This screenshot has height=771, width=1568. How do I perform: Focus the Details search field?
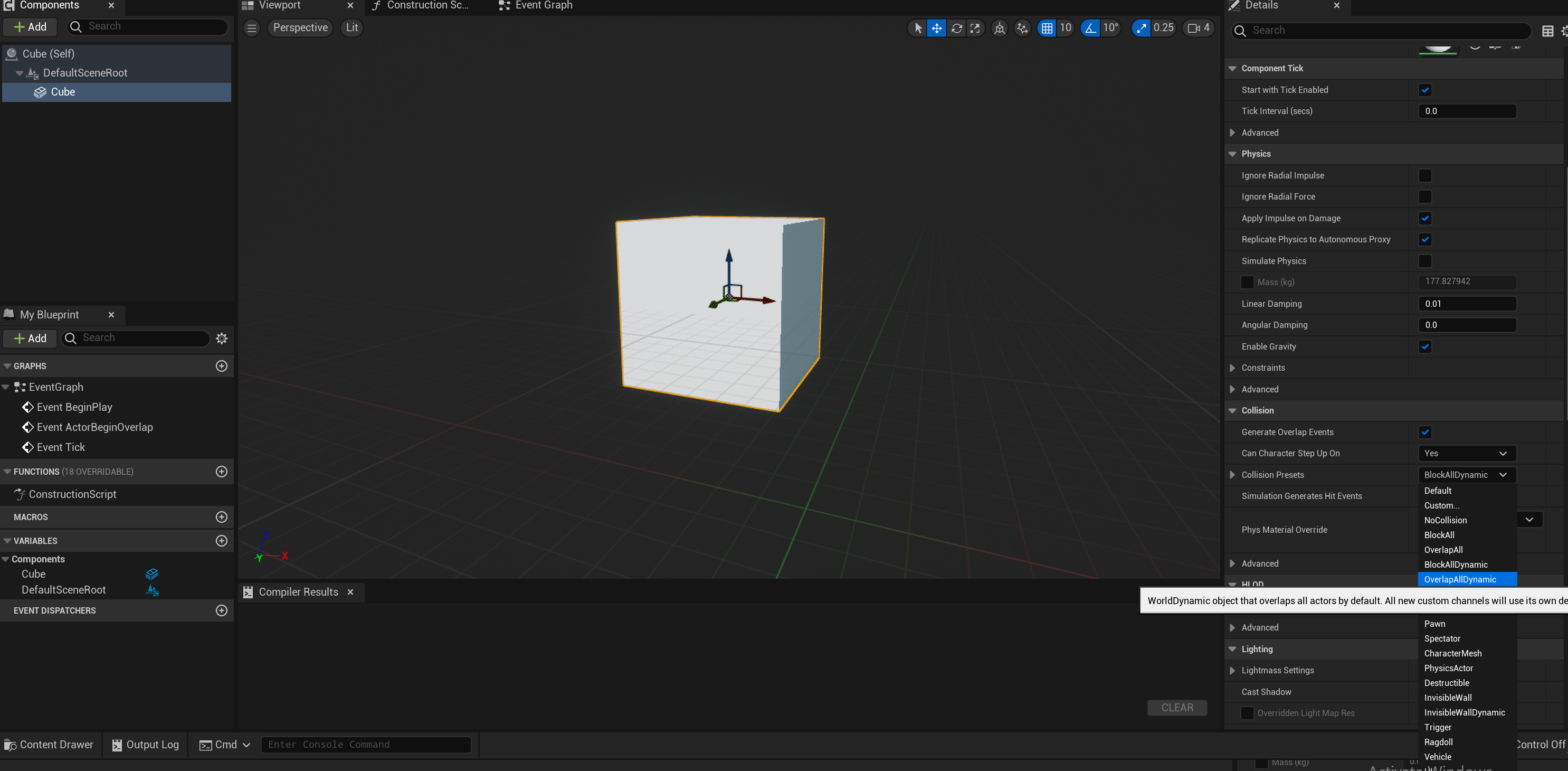[1381, 31]
